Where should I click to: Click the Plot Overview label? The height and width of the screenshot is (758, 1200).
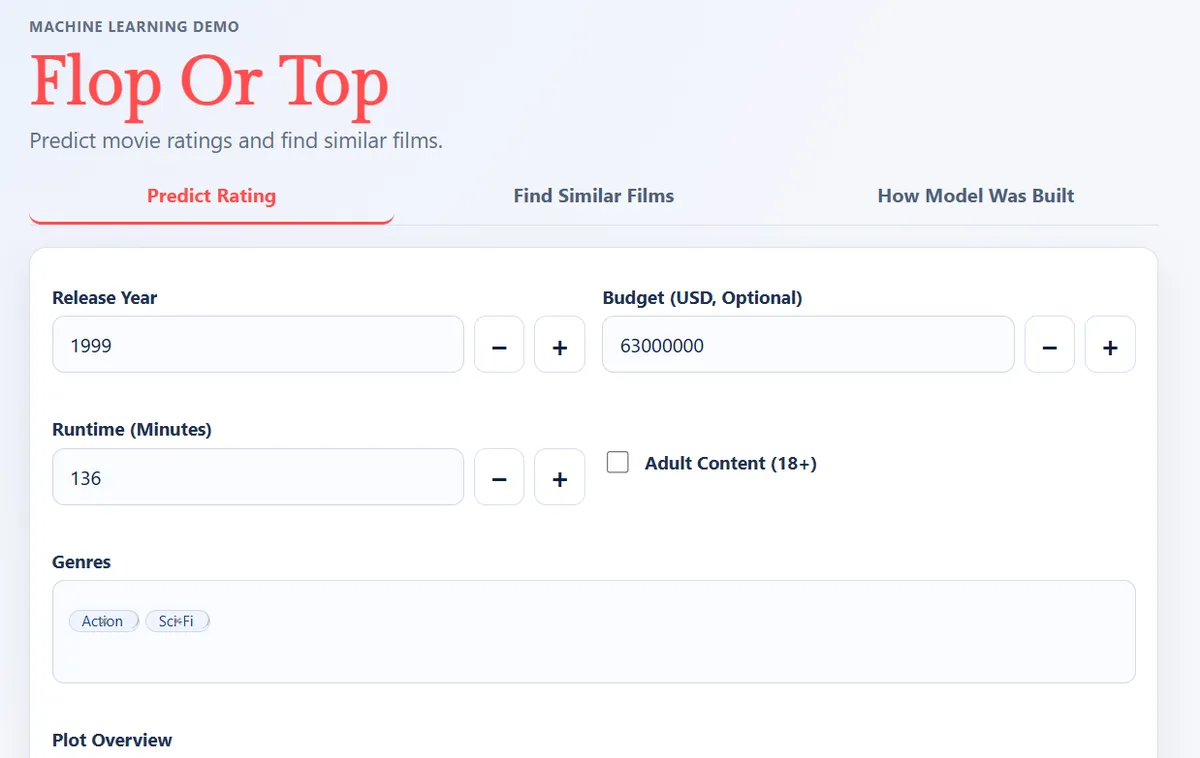coord(112,740)
